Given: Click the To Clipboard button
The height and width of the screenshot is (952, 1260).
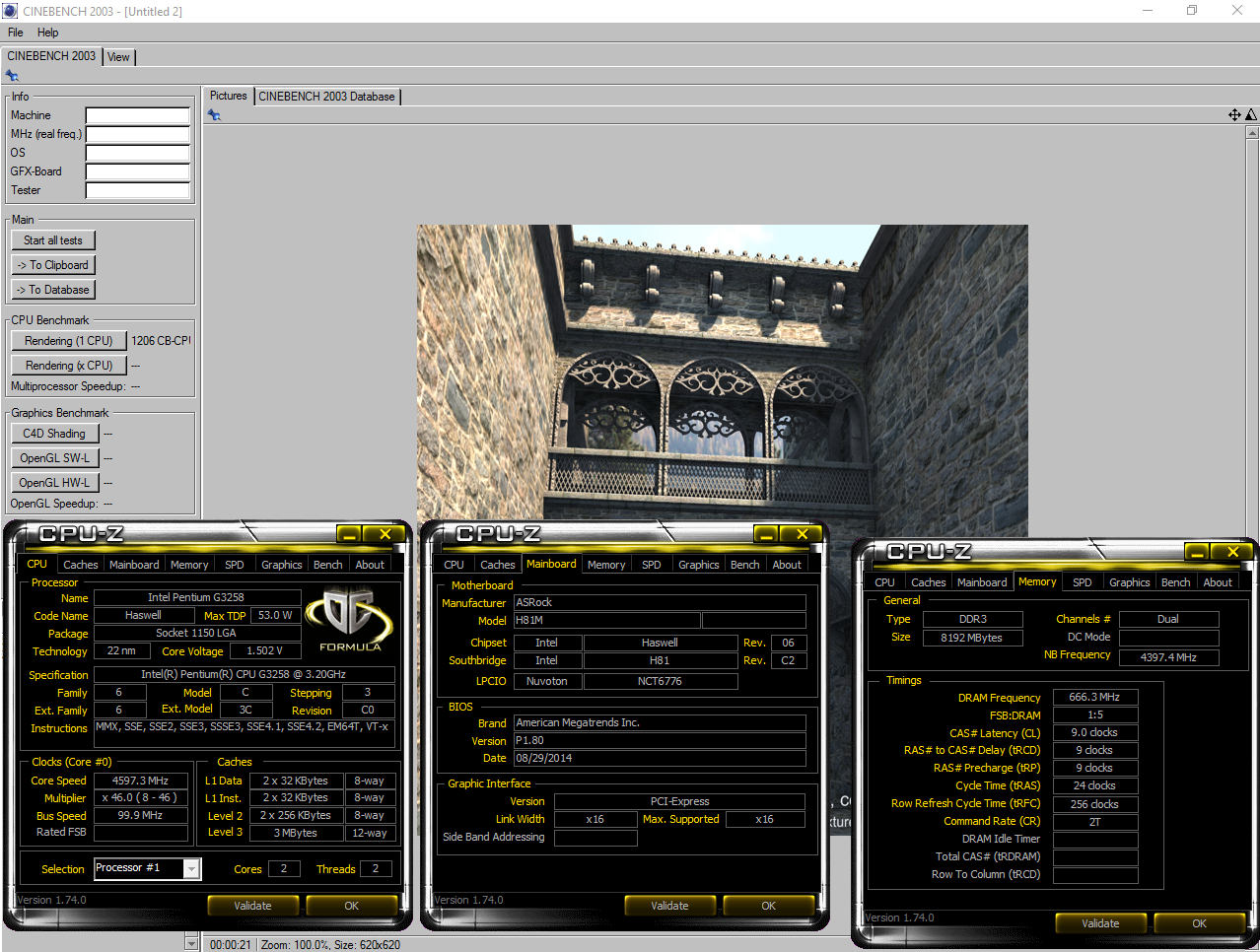Looking at the screenshot, I should [53, 265].
